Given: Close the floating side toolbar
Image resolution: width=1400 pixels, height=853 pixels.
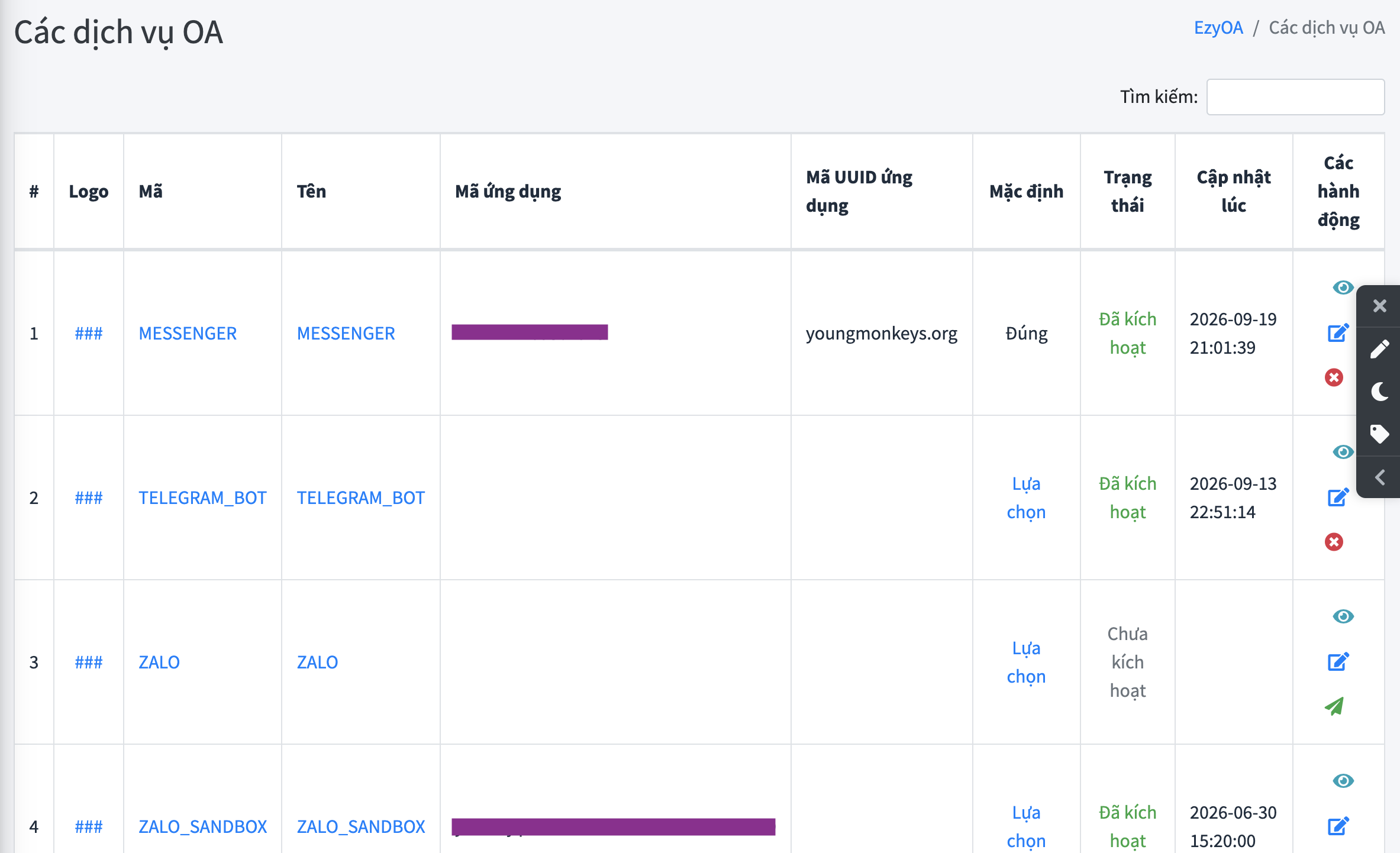Looking at the screenshot, I should (x=1379, y=306).
